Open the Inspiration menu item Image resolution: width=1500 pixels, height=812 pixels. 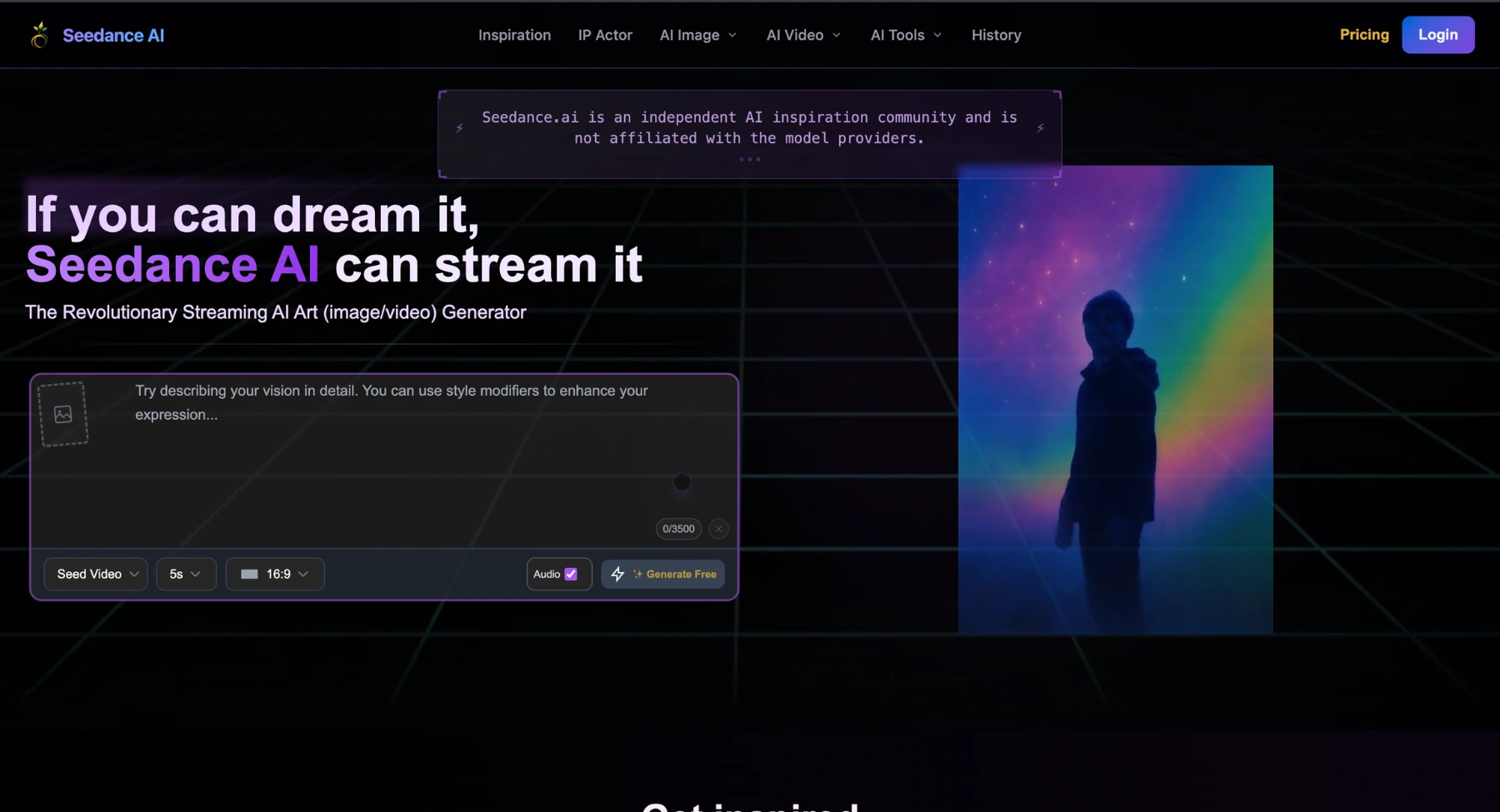tap(514, 35)
